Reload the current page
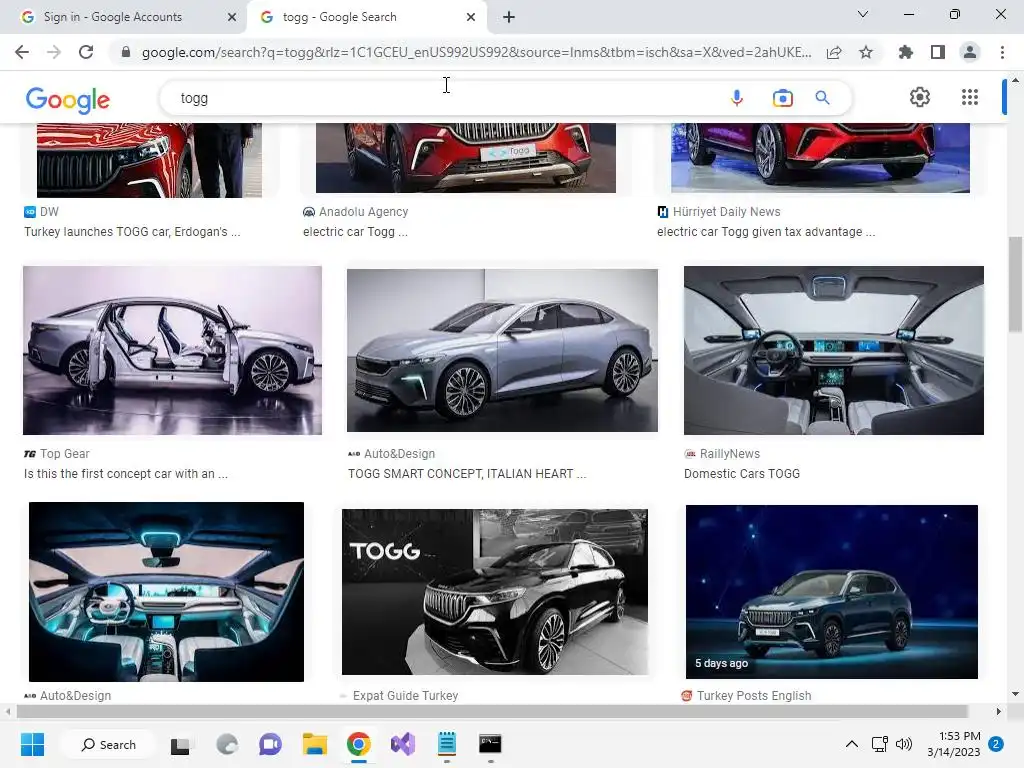The height and width of the screenshot is (768, 1024). pos(86,52)
